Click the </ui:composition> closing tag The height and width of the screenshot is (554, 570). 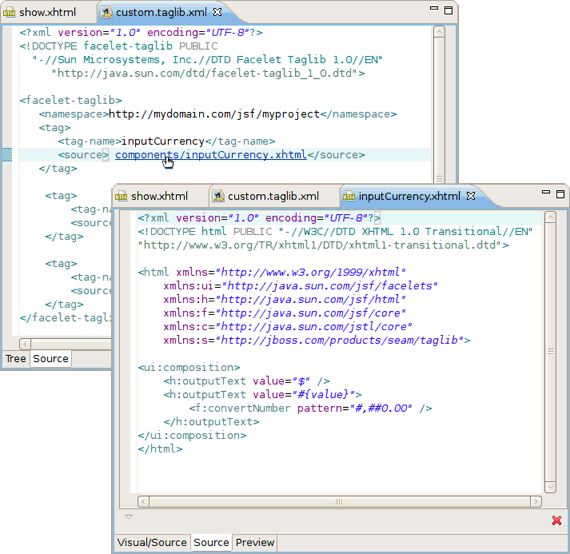point(192,436)
